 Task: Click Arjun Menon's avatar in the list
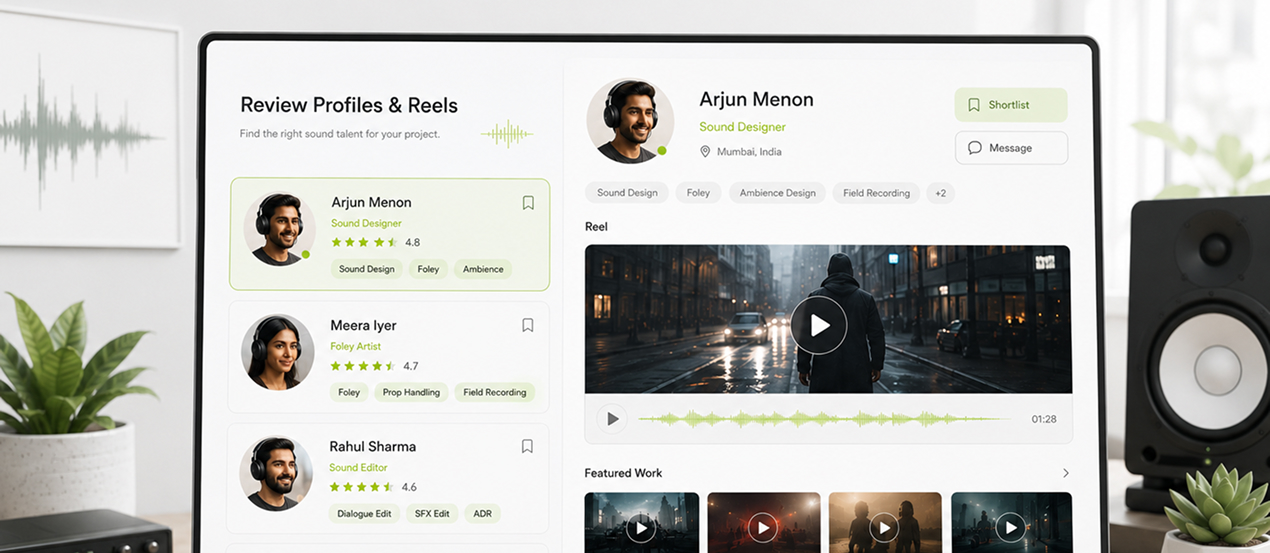tap(279, 229)
